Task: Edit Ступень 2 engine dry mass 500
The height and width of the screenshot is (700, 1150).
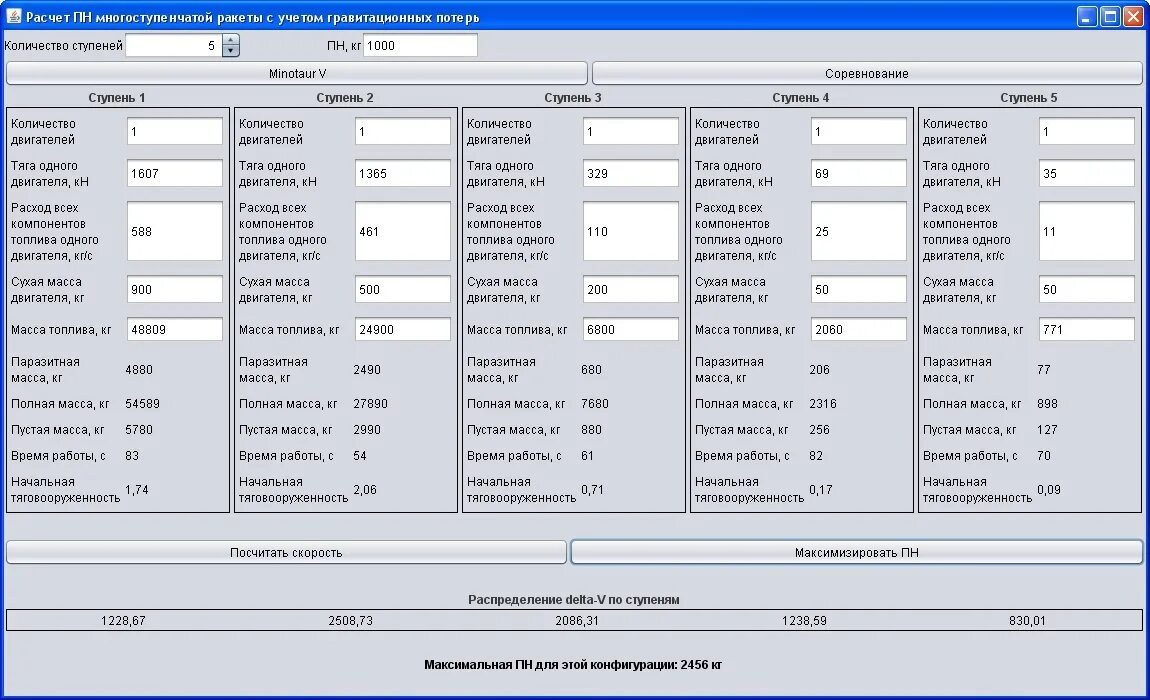Action: pos(403,289)
